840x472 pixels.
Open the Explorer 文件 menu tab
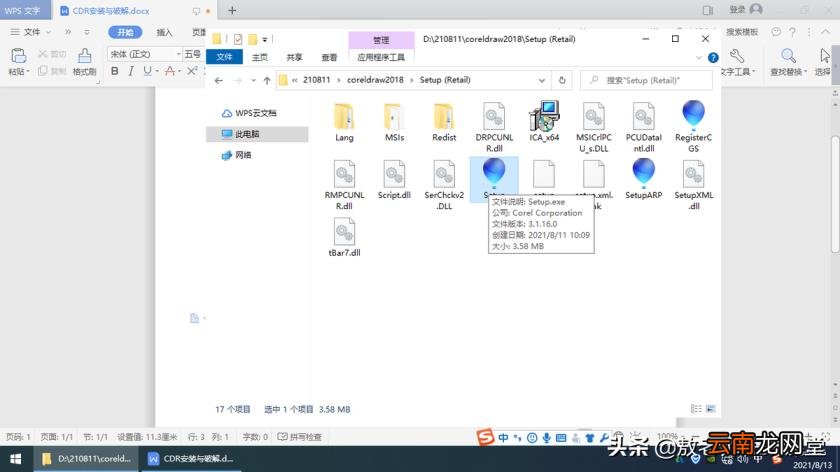point(224,57)
